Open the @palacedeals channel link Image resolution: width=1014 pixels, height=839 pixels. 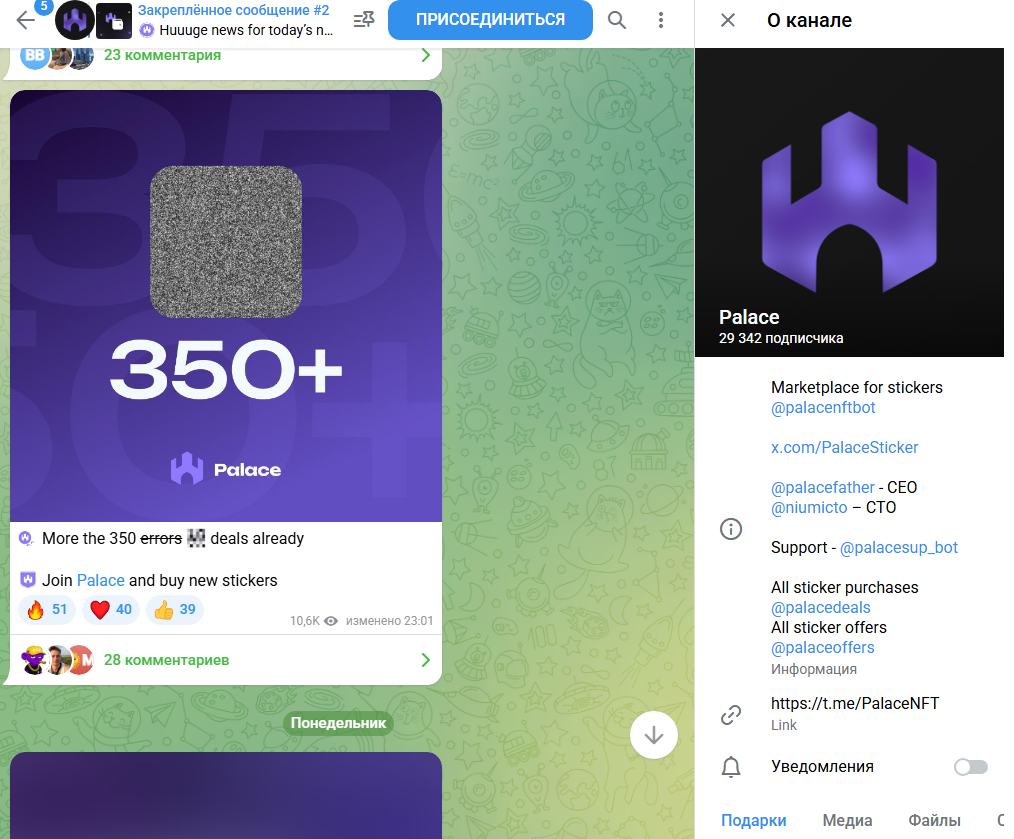click(821, 607)
